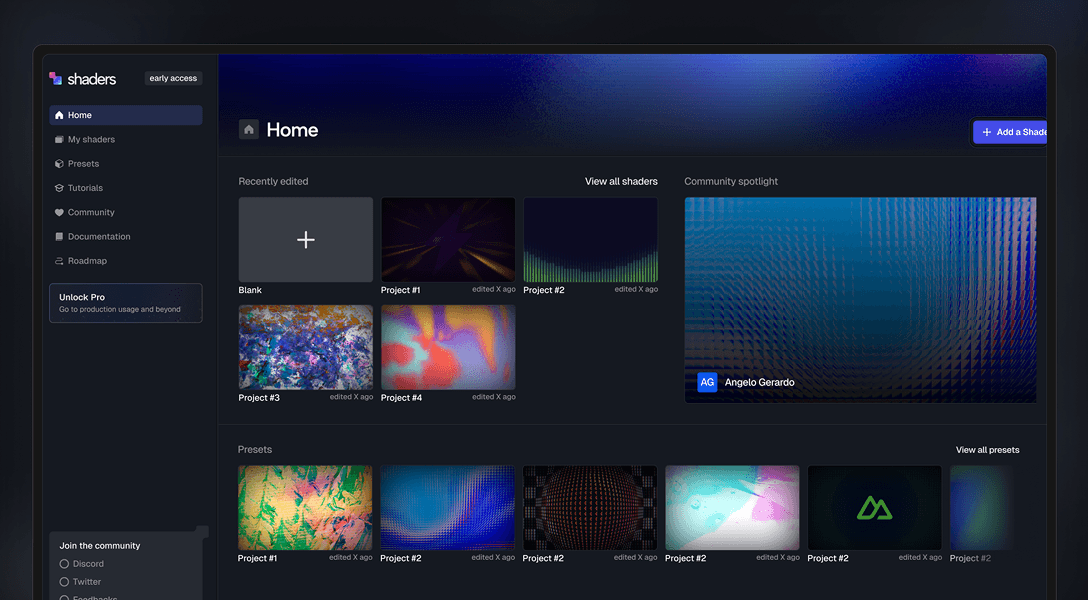Click the Documentation book icon
Viewport: 1088px width, 600px height.
click(x=59, y=237)
